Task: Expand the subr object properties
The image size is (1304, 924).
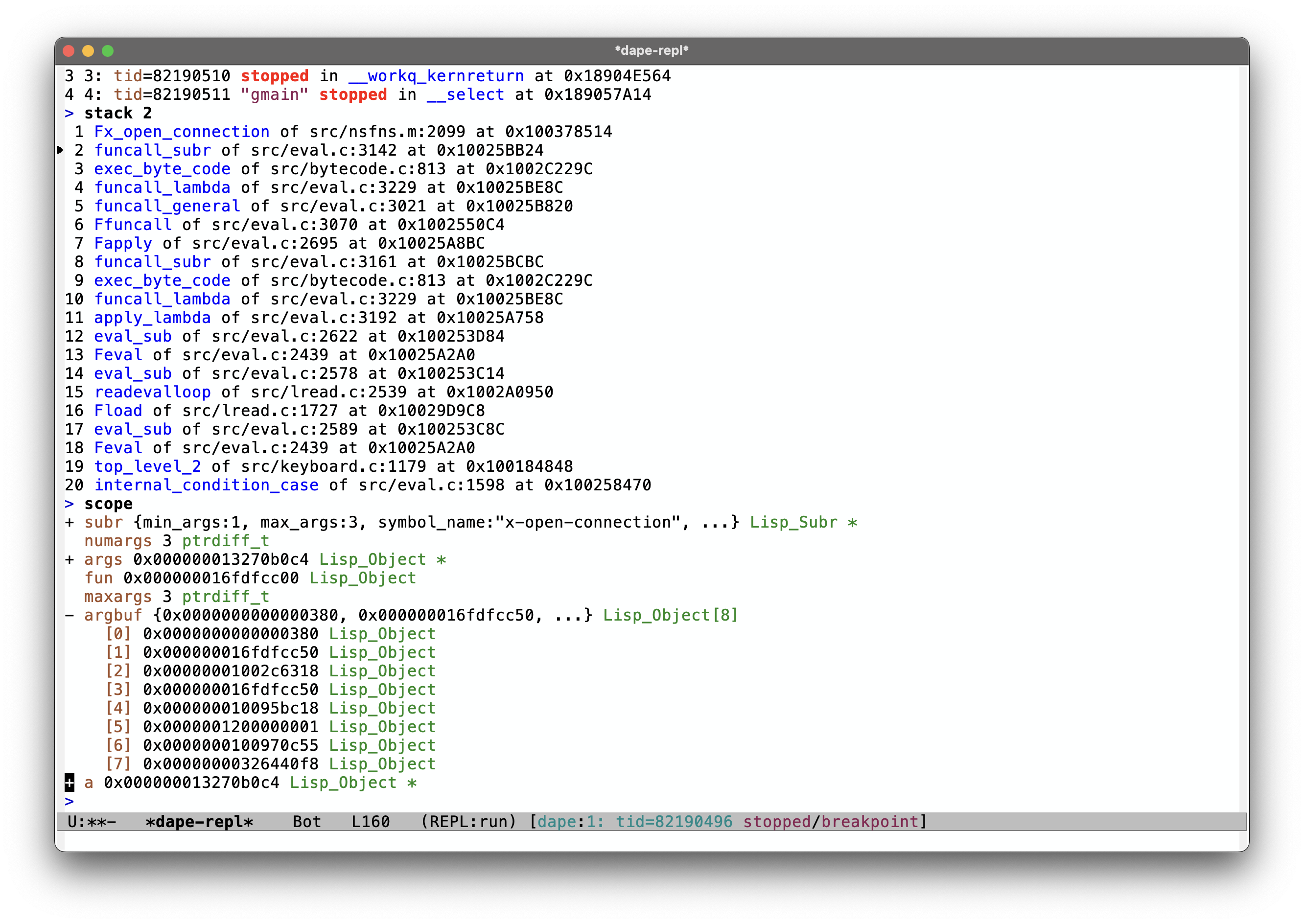Action: point(71,521)
